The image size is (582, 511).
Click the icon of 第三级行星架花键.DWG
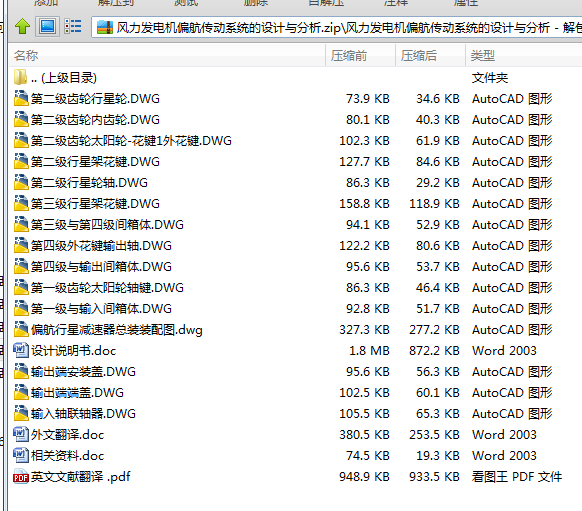point(21,203)
